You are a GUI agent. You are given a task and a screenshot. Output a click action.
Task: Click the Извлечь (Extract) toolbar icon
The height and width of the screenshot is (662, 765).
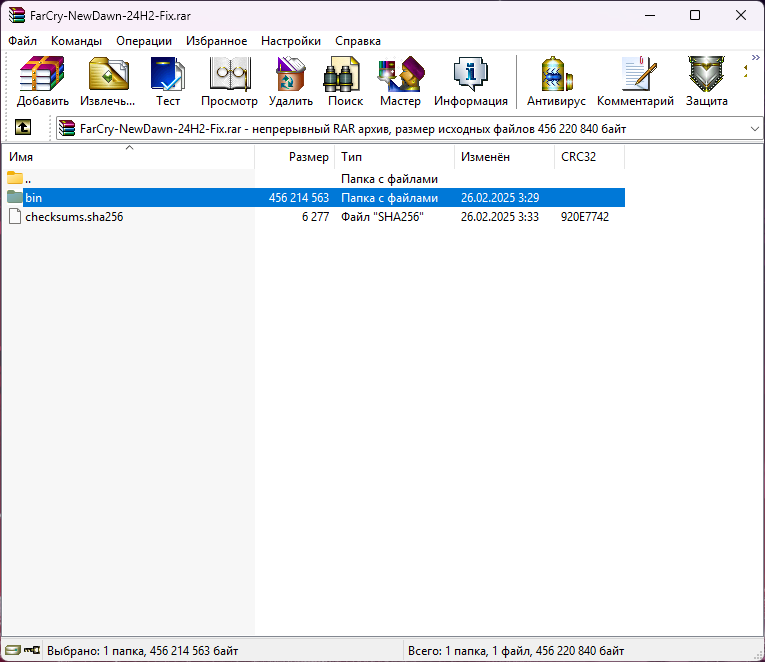(x=108, y=81)
